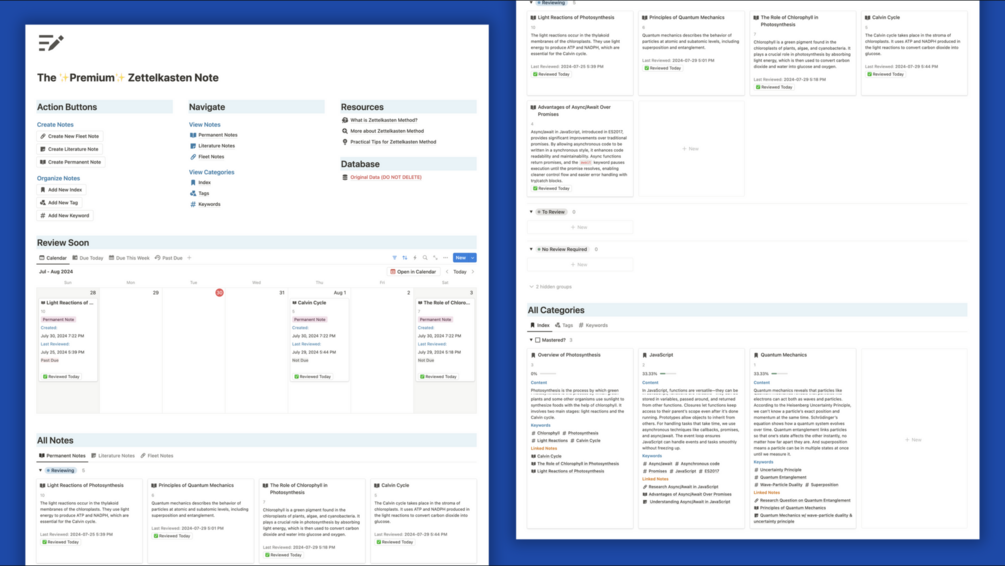Add a new view with the plus after Past Due

click(x=189, y=258)
